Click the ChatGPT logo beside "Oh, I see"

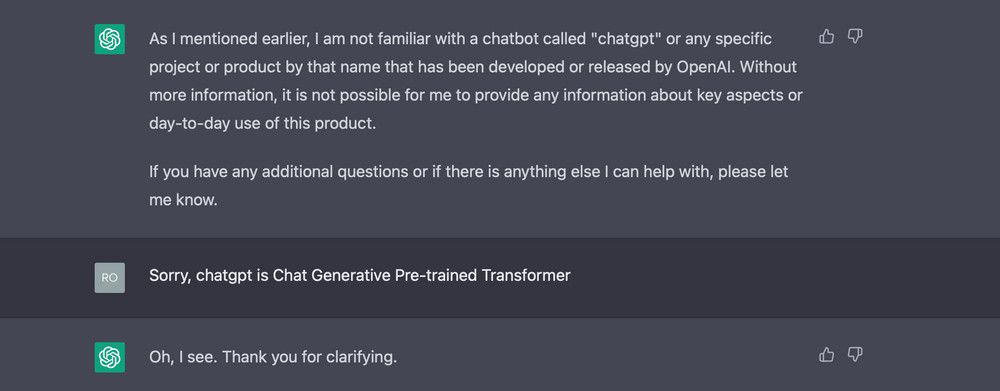(110, 357)
